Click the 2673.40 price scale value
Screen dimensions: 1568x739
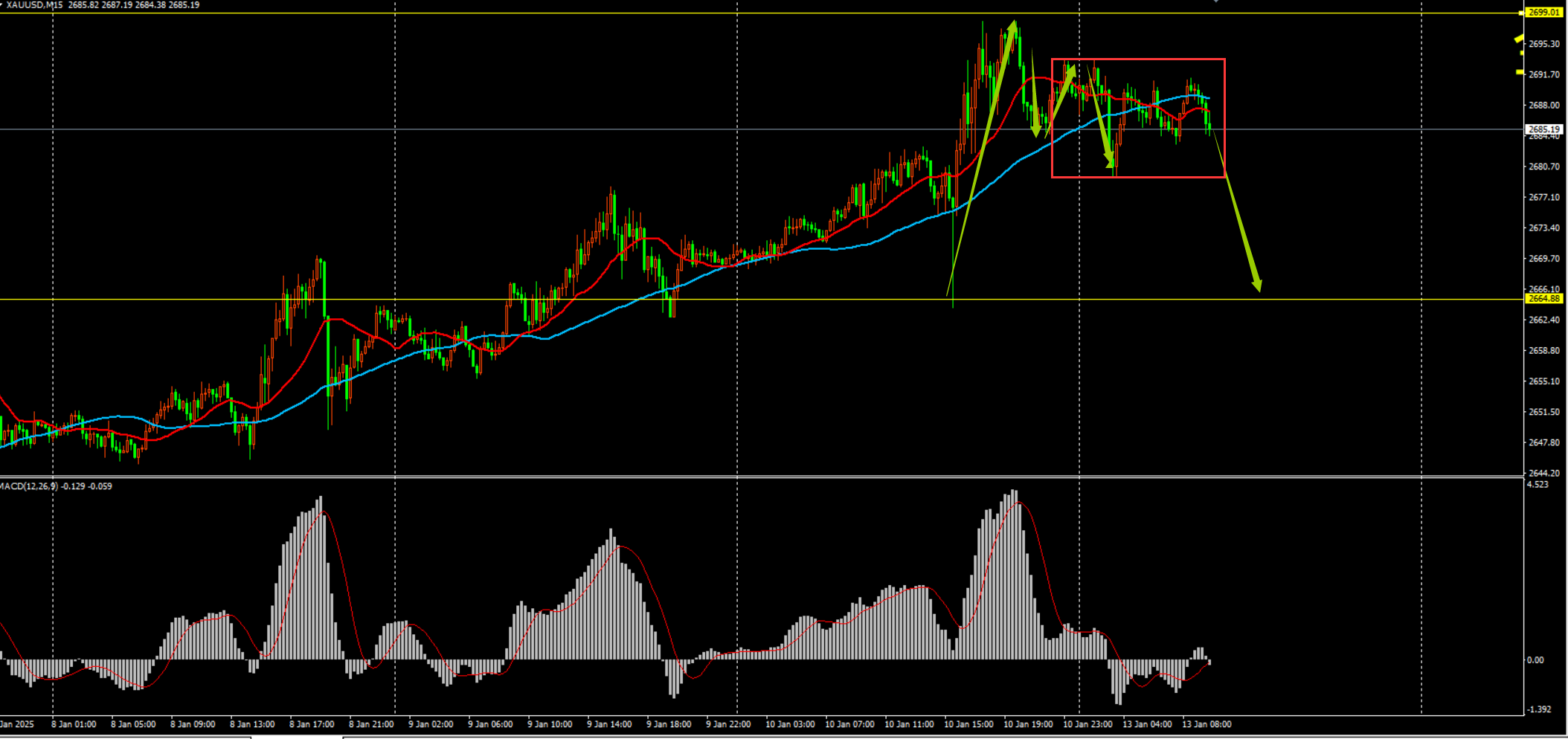[1544, 228]
